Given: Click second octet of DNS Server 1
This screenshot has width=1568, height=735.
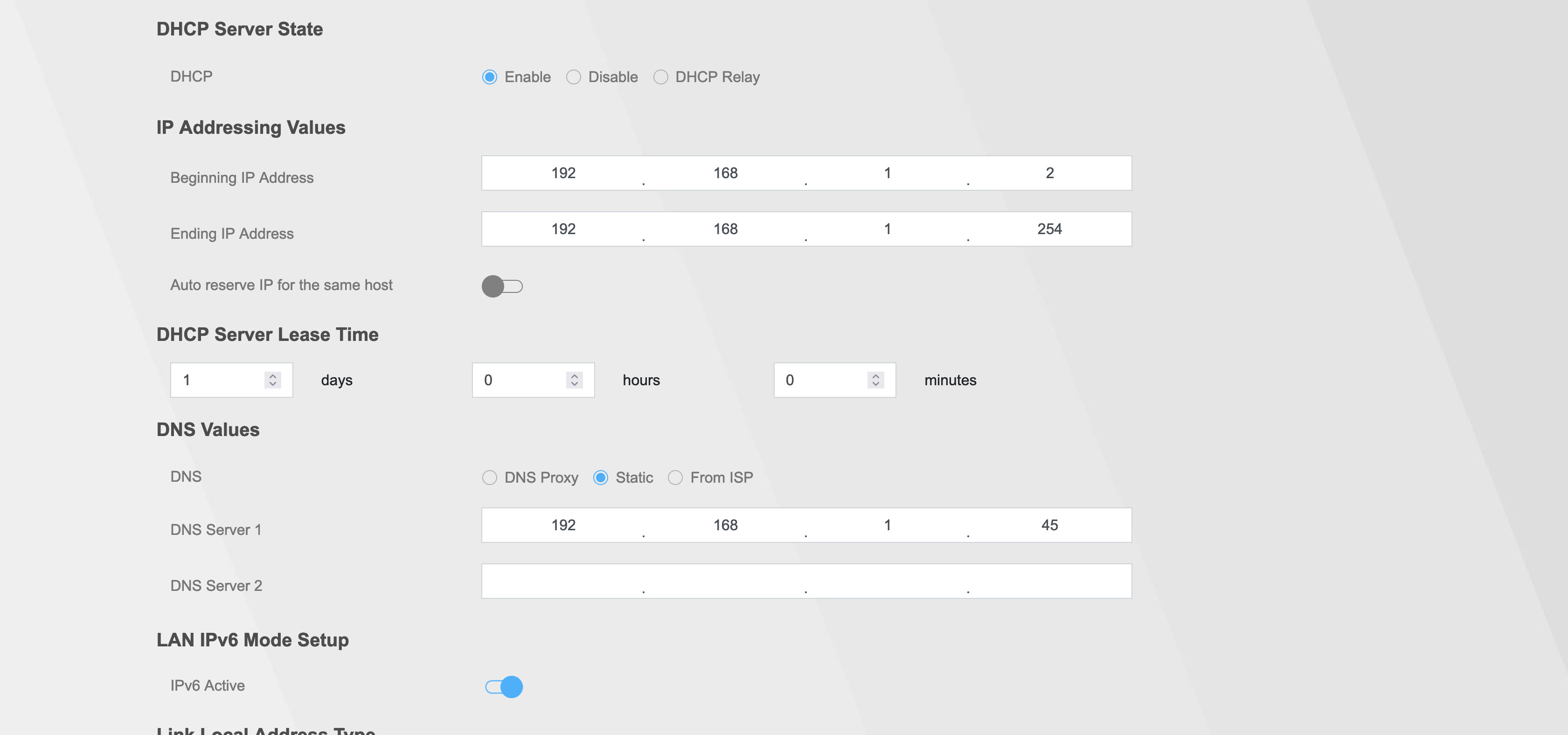Looking at the screenshot, I should 725,525.
